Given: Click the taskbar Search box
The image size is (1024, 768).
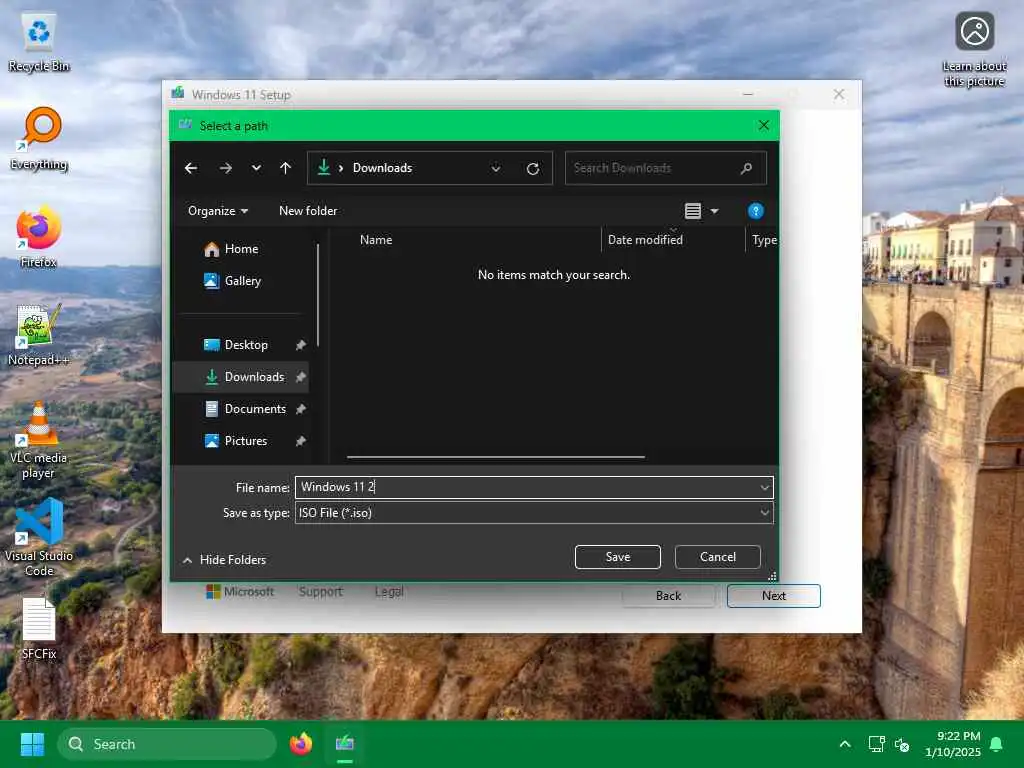Looking at the screenshot, I should [167, 744].
